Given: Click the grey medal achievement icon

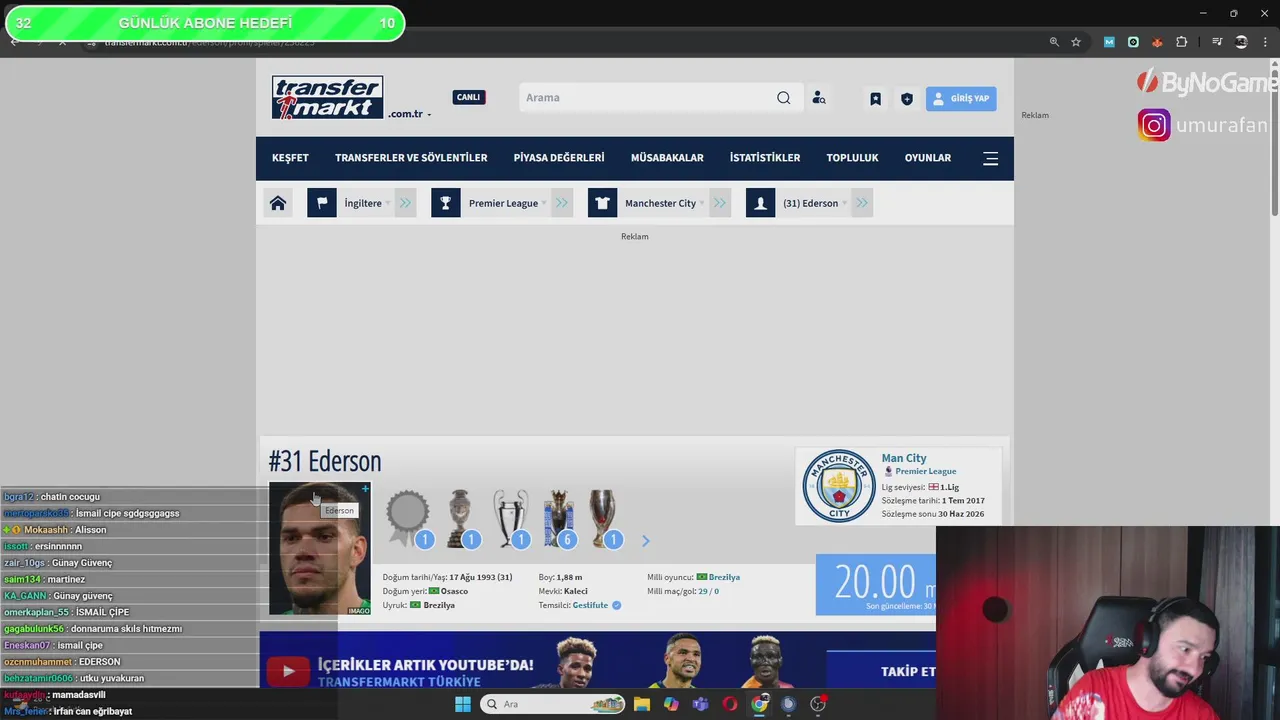Looking at the screenshot, I should (408, 517).
